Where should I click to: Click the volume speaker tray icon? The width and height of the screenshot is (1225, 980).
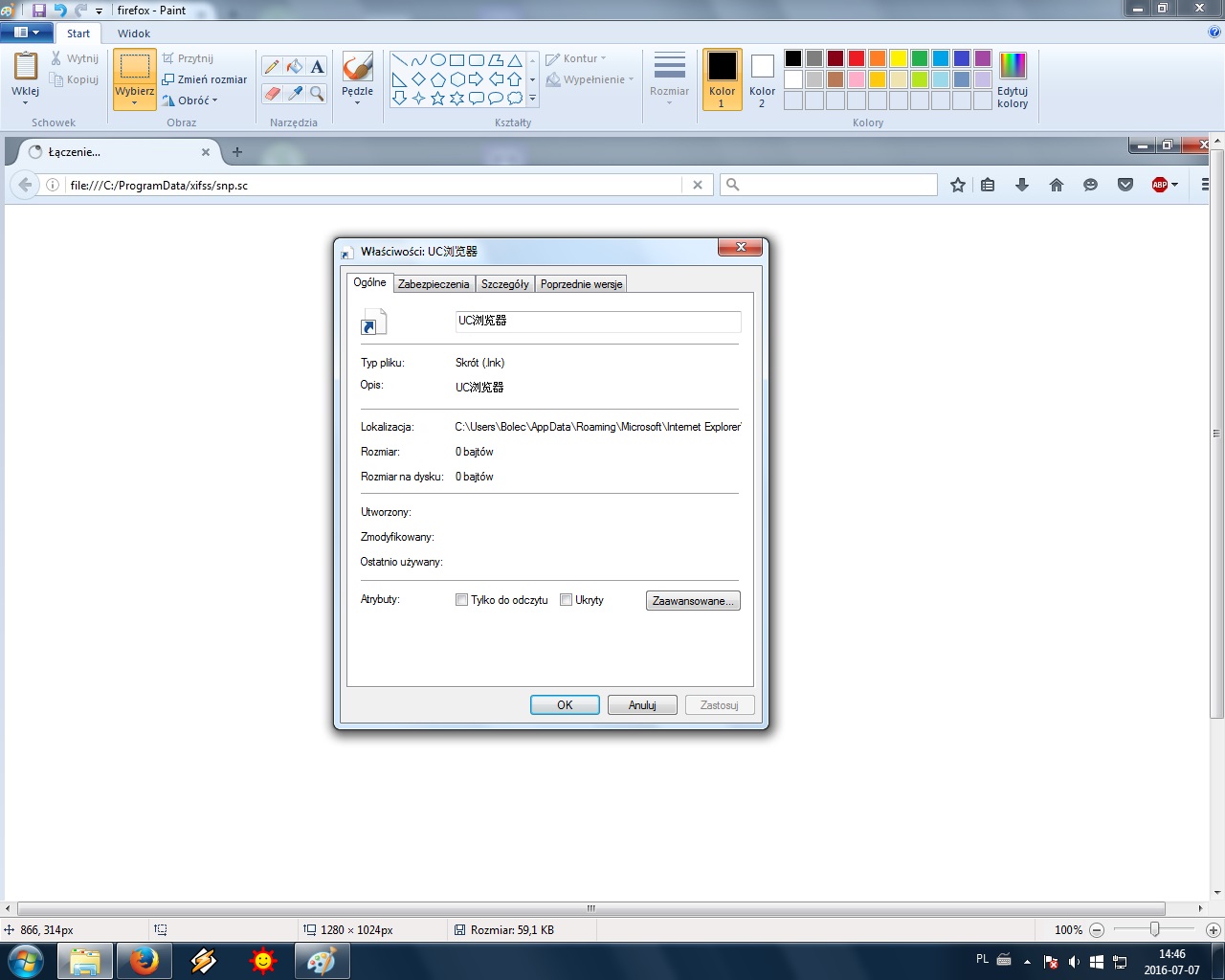(x=1074, y=961)
